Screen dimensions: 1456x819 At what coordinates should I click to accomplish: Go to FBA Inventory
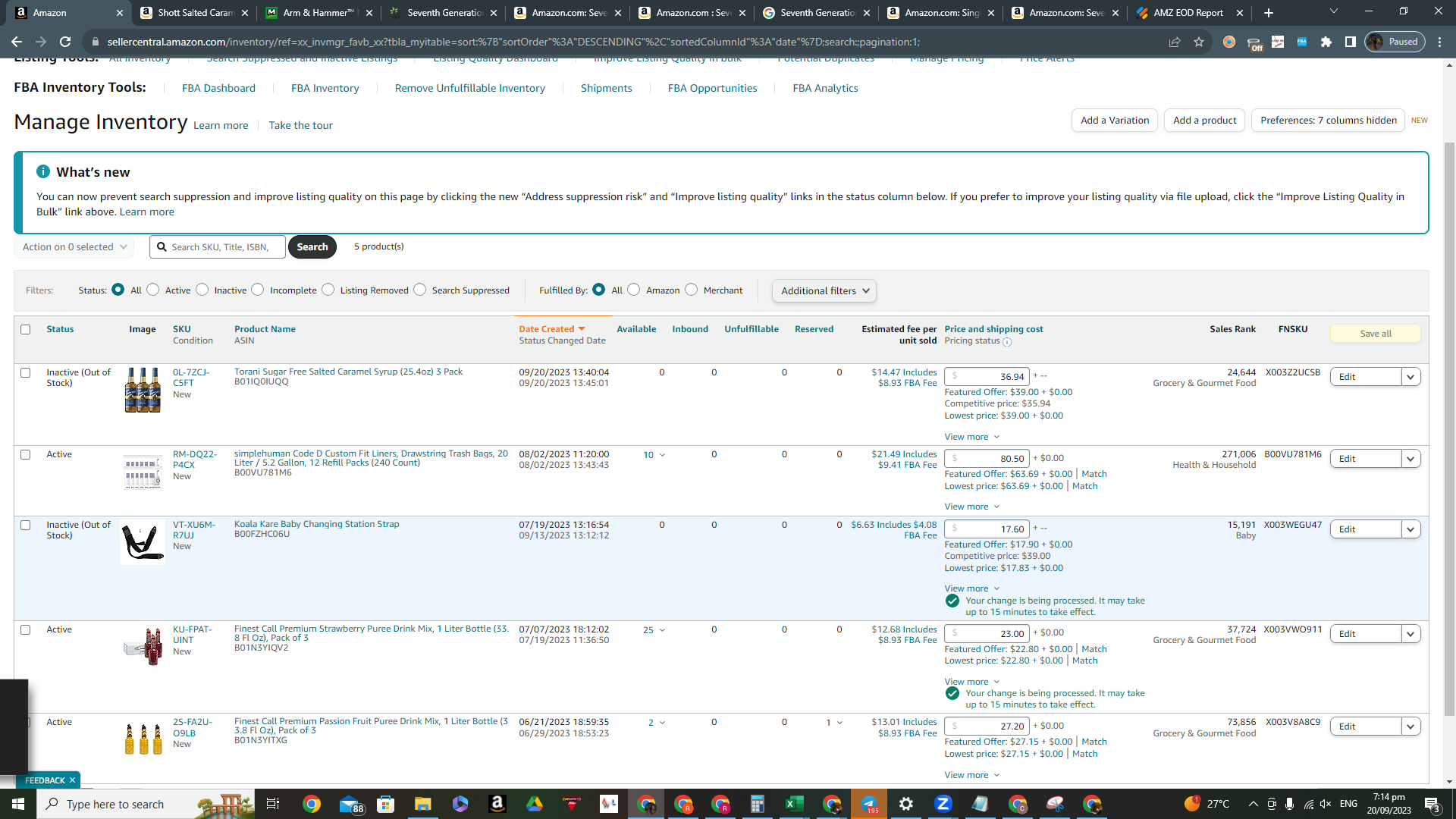point(325,88)
